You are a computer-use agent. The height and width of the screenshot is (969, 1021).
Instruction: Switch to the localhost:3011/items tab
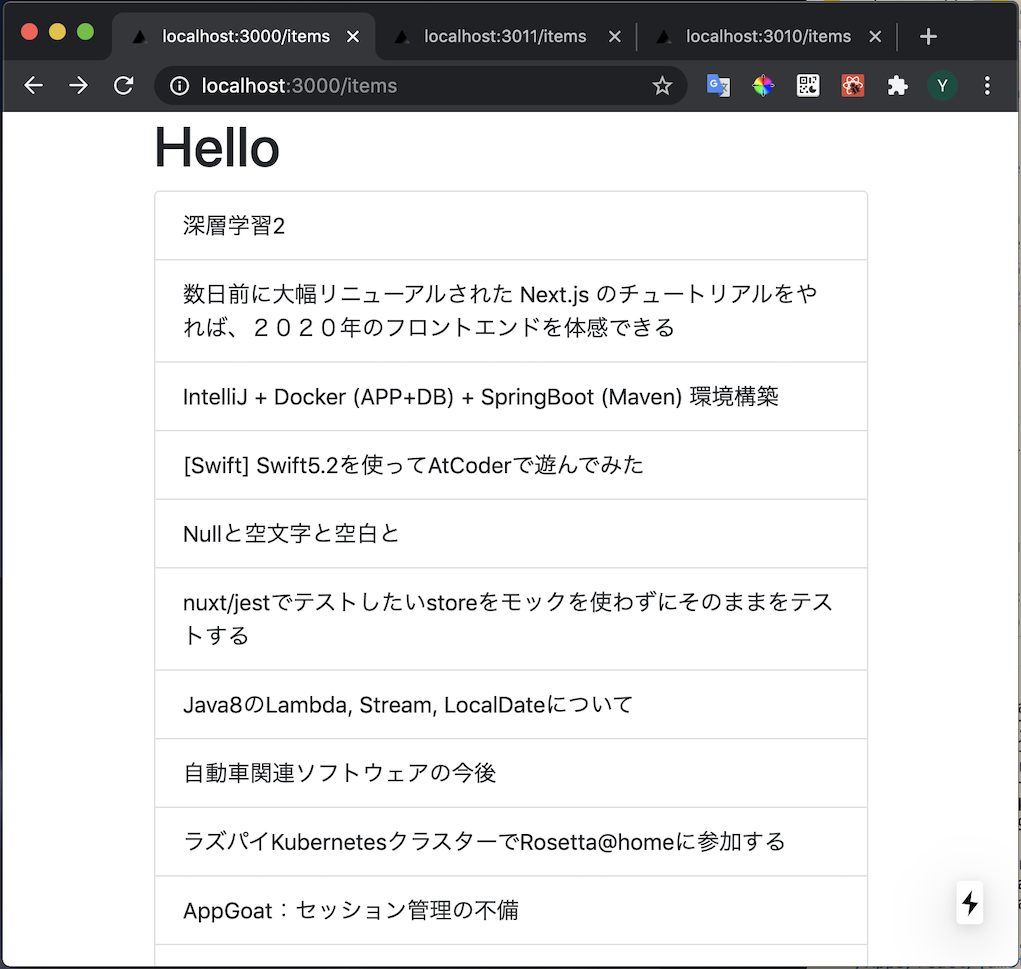click(x=505, y=36)
